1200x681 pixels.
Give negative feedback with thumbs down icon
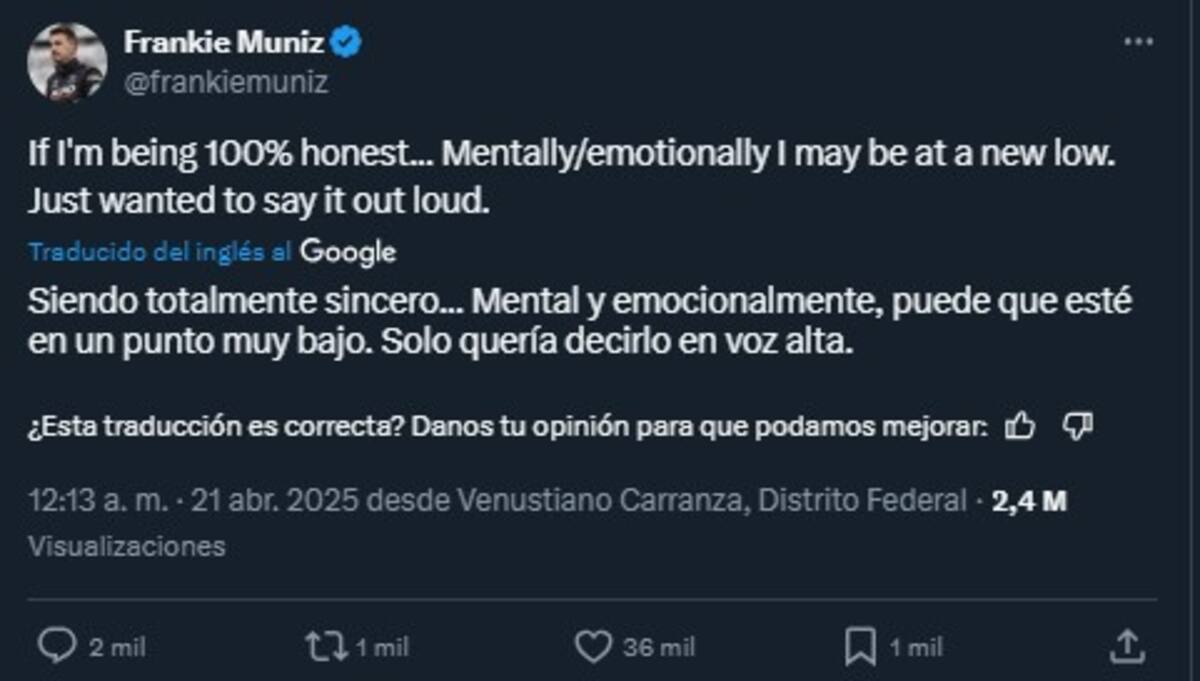click(1077, 425)
